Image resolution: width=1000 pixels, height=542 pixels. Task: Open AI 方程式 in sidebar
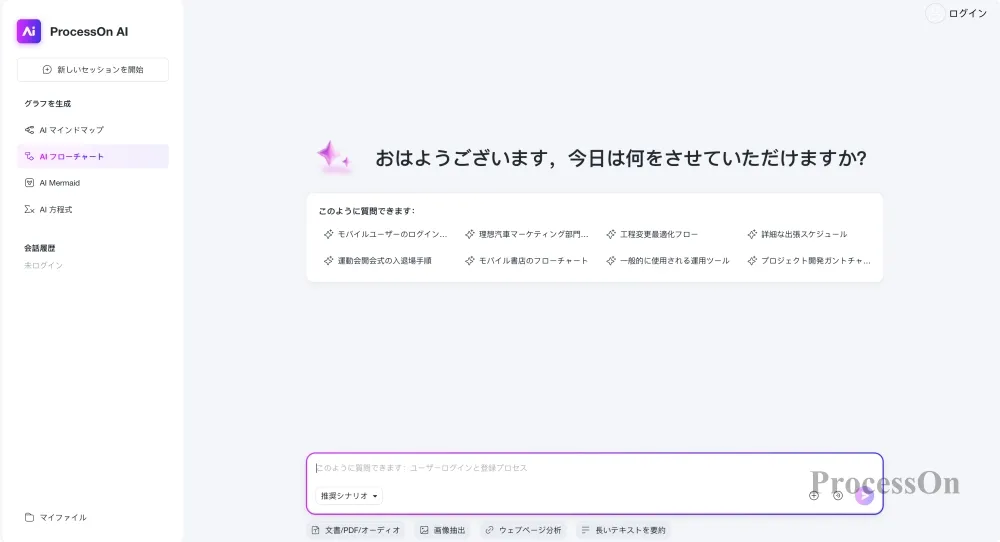[93, 209]
